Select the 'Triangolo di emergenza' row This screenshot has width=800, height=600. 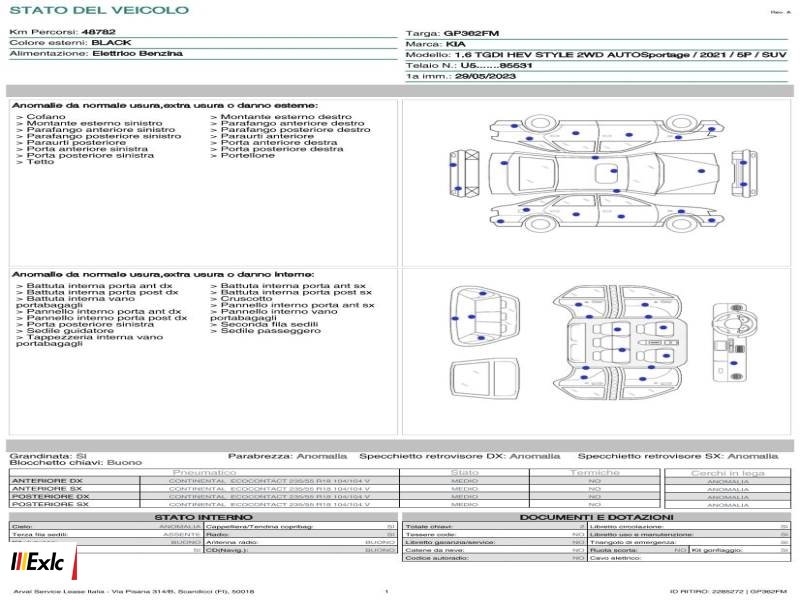click(x=689, y=542)
